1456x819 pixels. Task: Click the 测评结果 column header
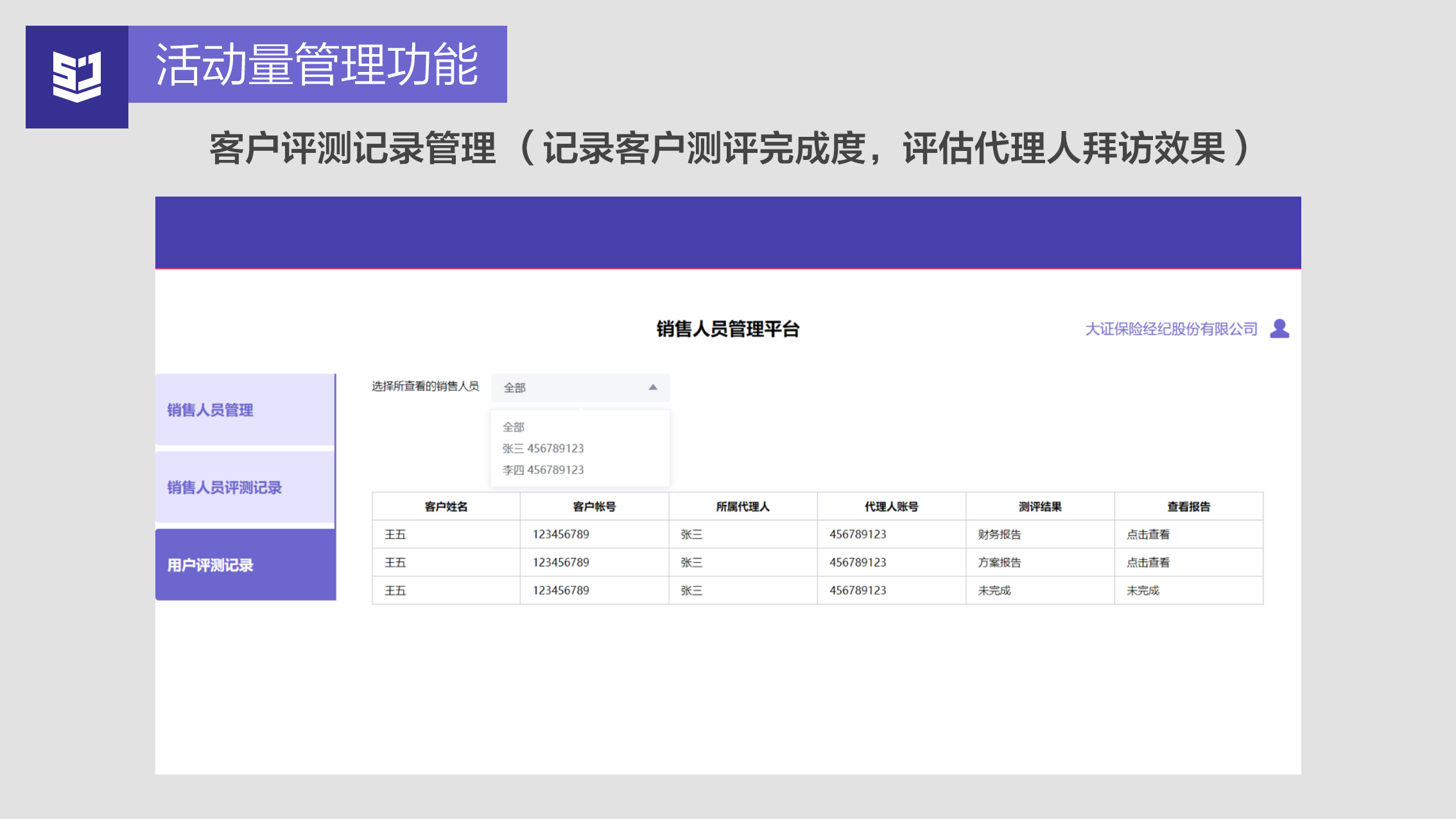[x=1039, y=507]
